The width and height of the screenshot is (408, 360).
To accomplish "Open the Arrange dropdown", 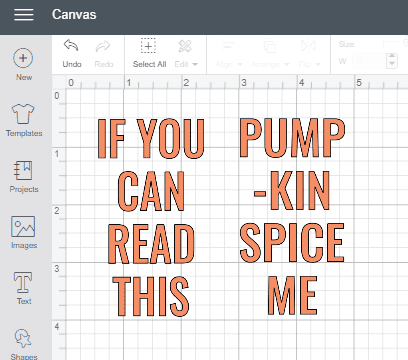I will [270, 54].
